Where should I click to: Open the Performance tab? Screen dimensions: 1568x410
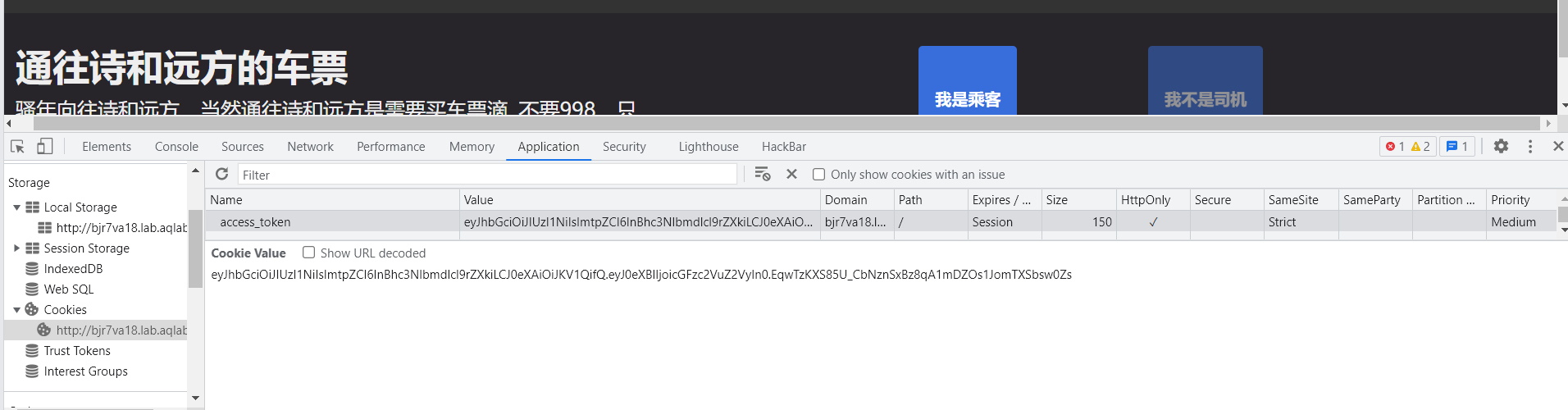[391, 146]
